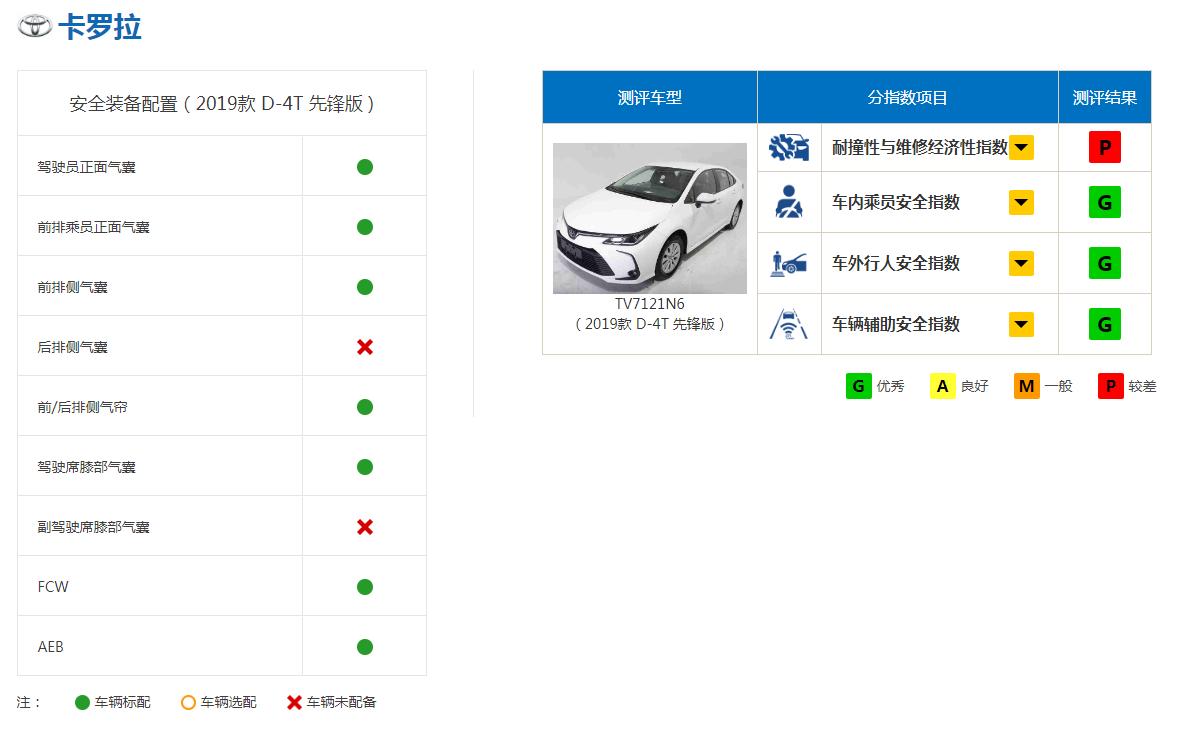
Task: Click the pedestrian safety index icon
Action: click(789, 263)
